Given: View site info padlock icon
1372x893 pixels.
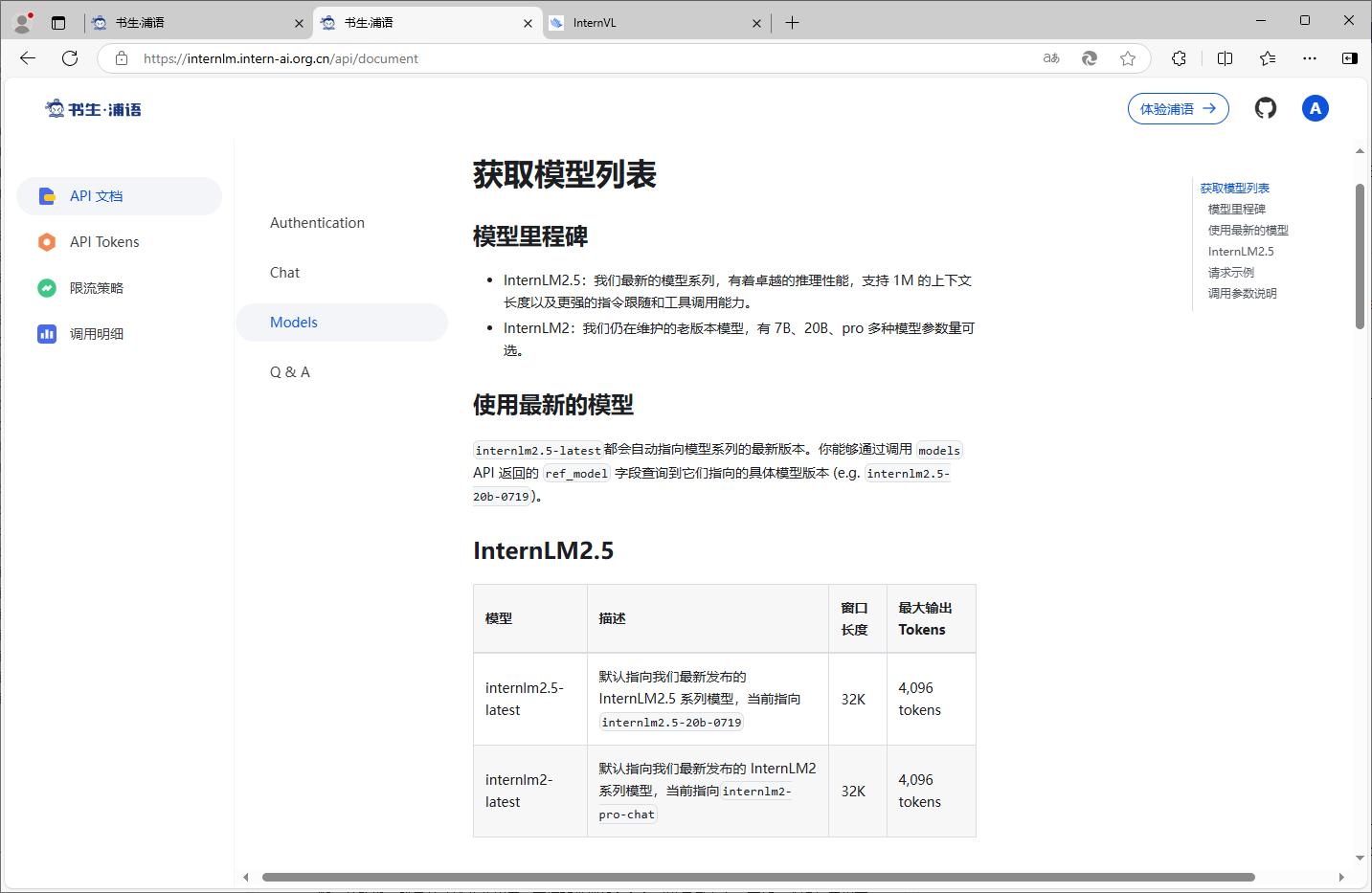Looking at the screenshot, I should click(x=122, y=58).
